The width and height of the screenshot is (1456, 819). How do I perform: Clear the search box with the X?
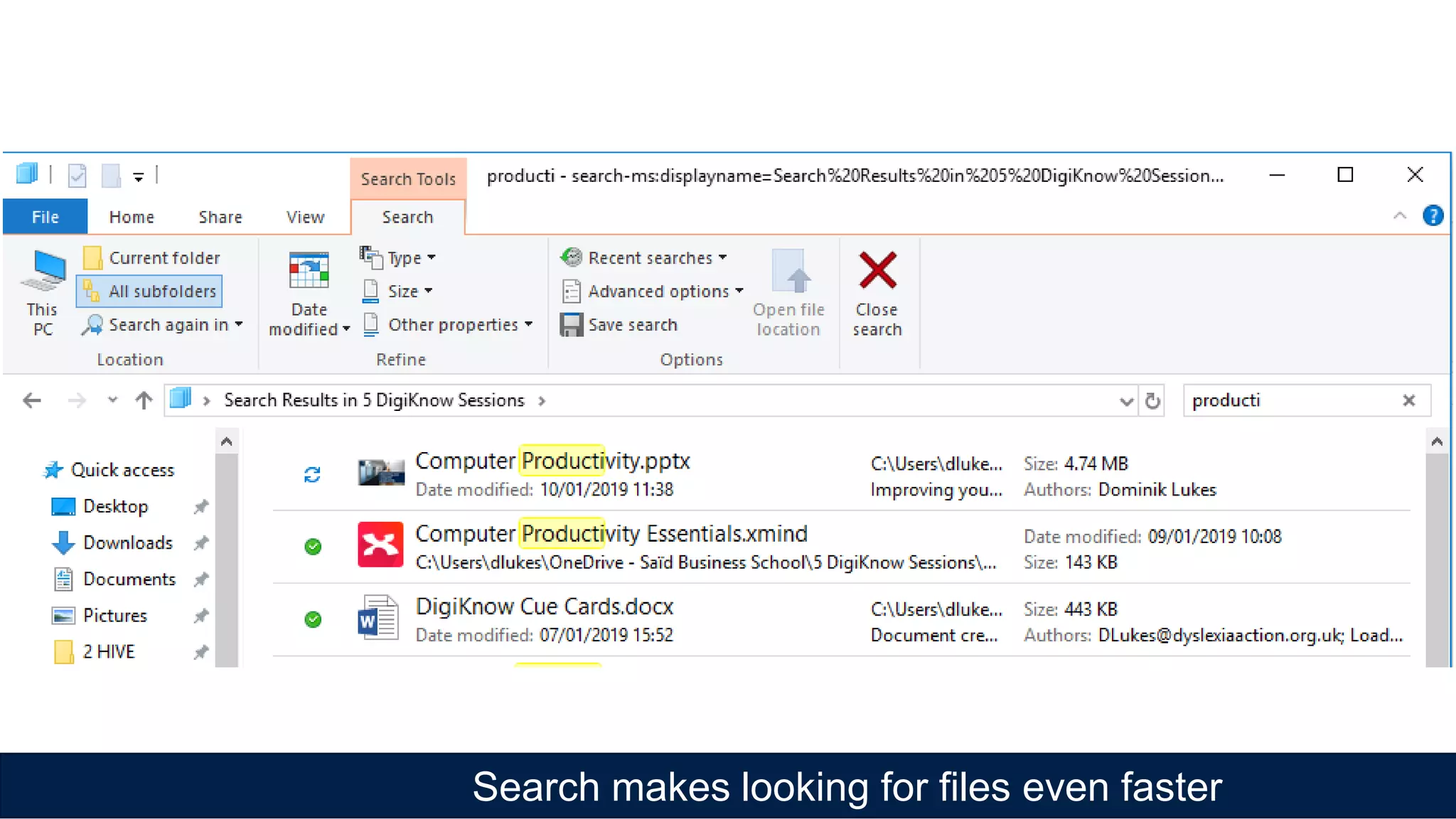tap(1408, 401)
